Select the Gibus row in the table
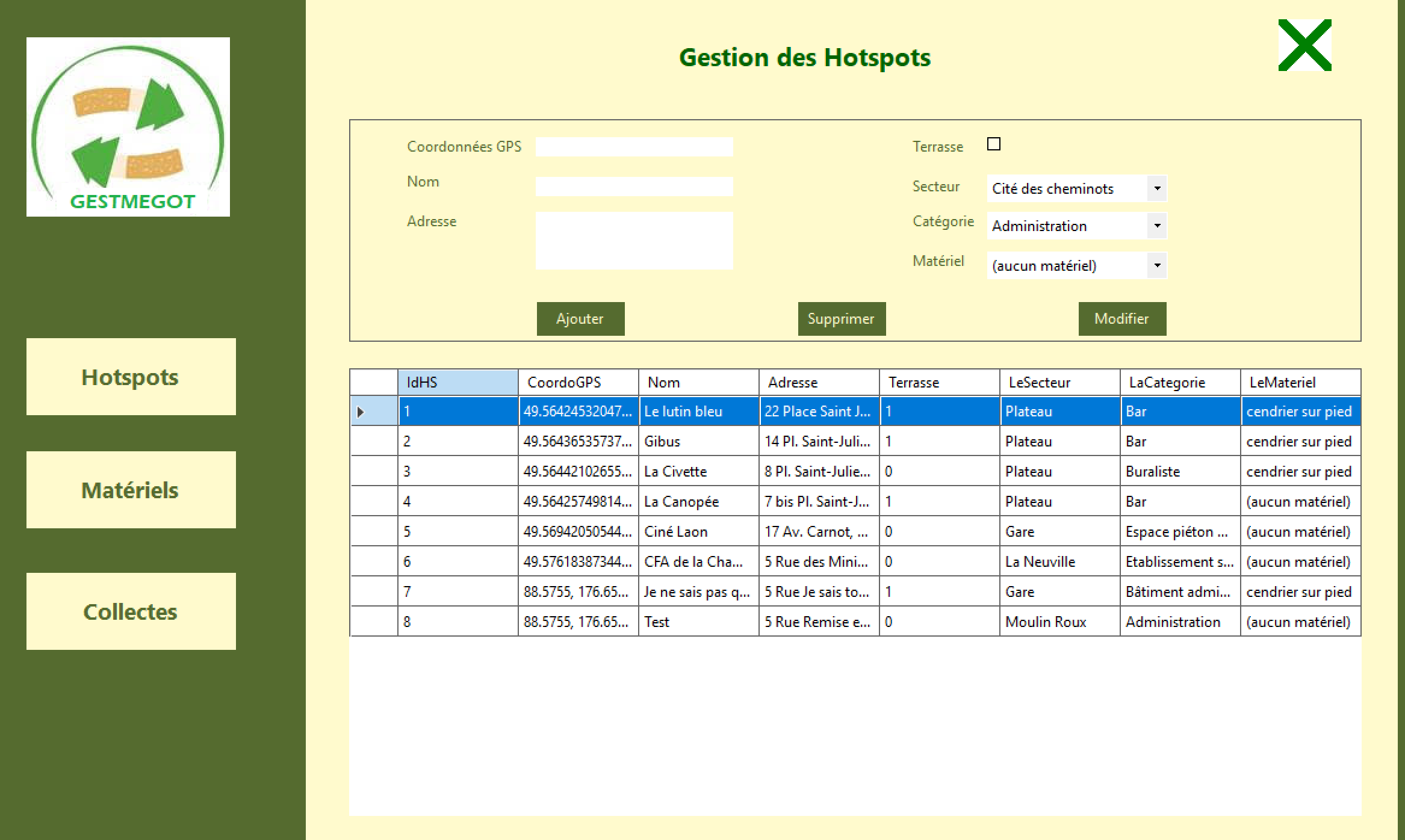 (x=698, y=441)
